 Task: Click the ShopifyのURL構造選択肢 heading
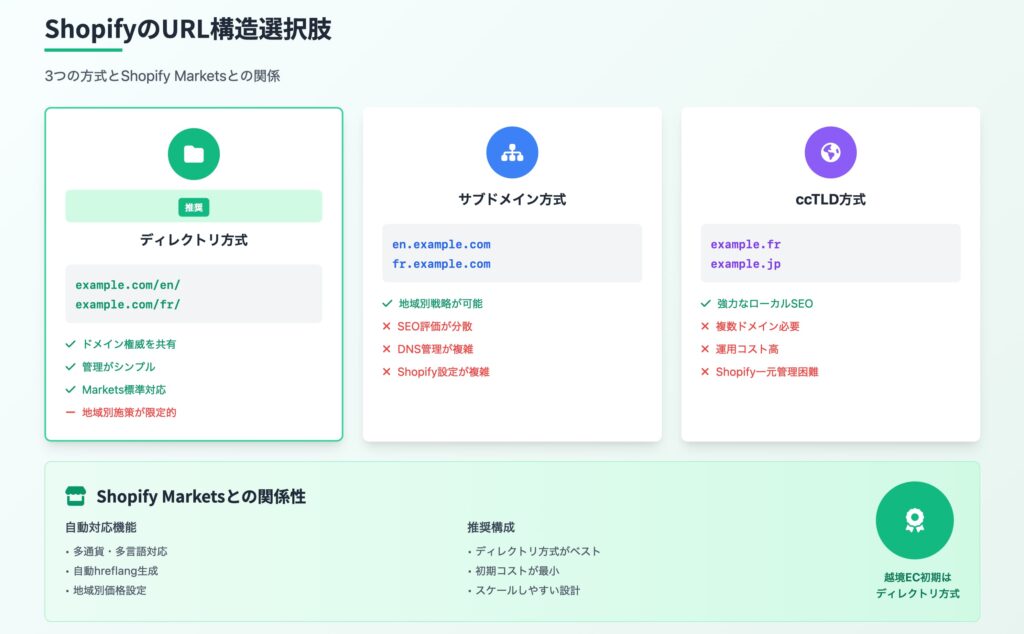coord(188,29)
